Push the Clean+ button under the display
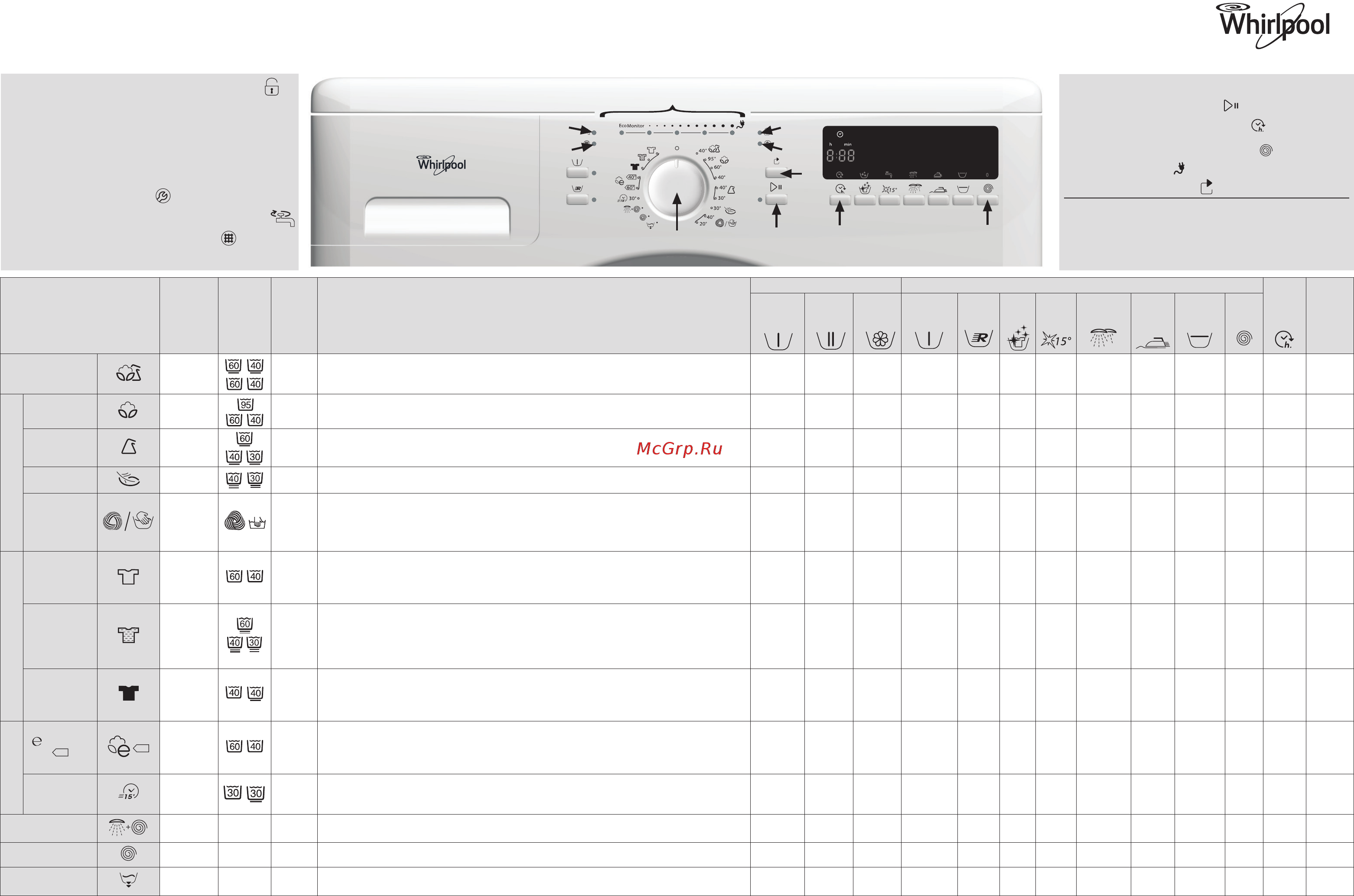The width and height of the screenshot is (1354, 896). tap(865, 200)
